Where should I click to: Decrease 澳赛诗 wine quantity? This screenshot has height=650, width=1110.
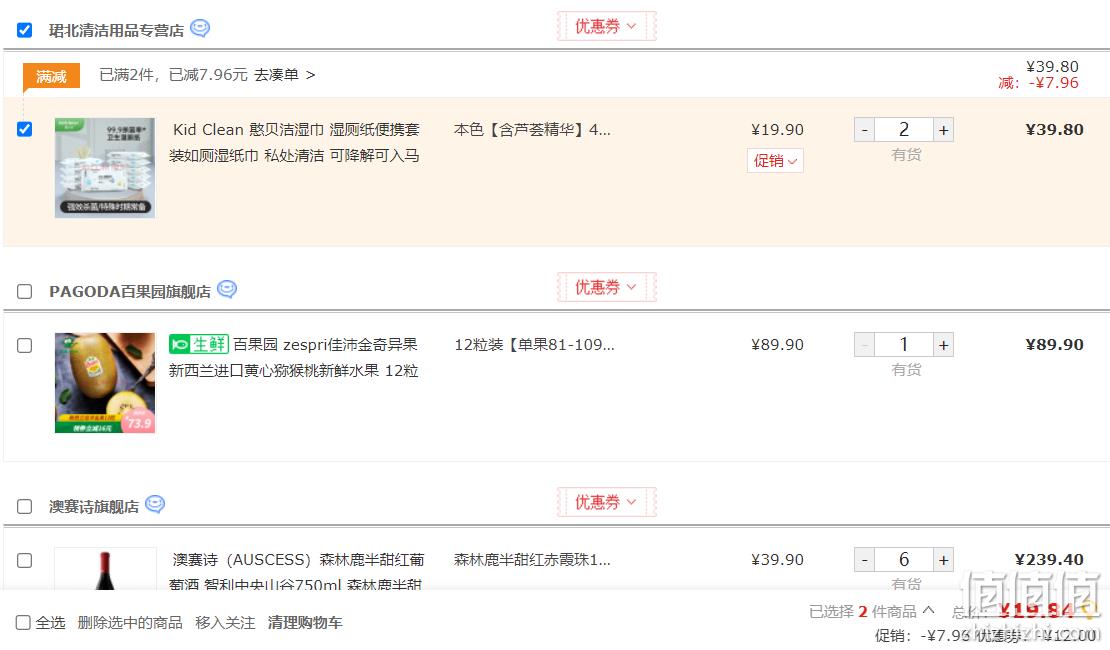[864, 560]
